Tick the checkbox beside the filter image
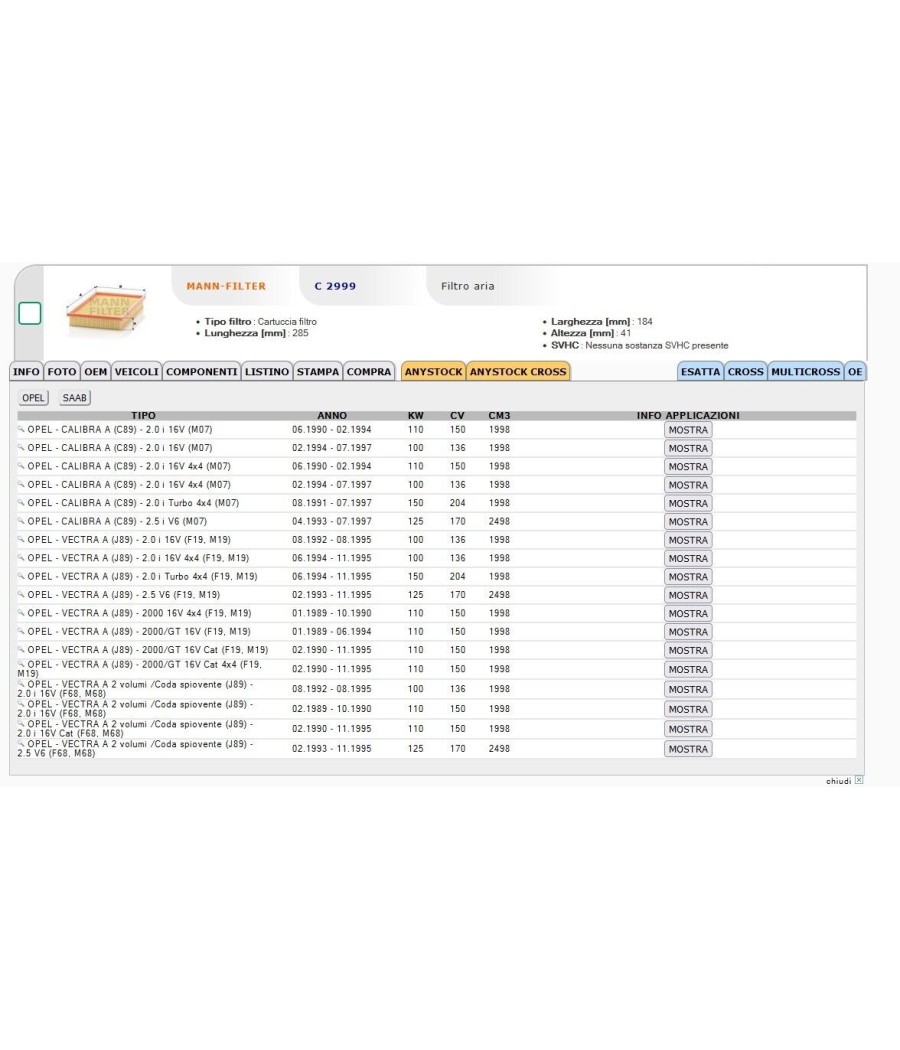This screenshot has width=900, height=1050. pyautogui.click(x=29, y=313)
